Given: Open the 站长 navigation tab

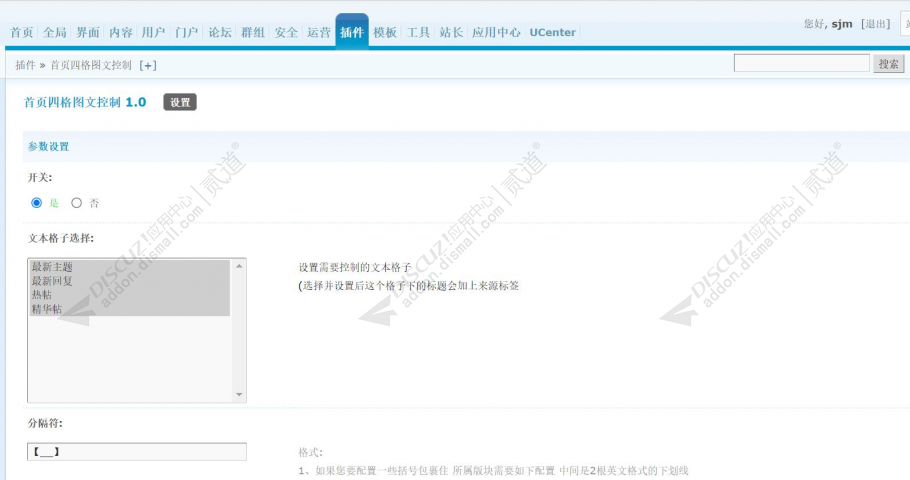Looking at the screenshot, I should pyautogui.click(x=451, y=33).
